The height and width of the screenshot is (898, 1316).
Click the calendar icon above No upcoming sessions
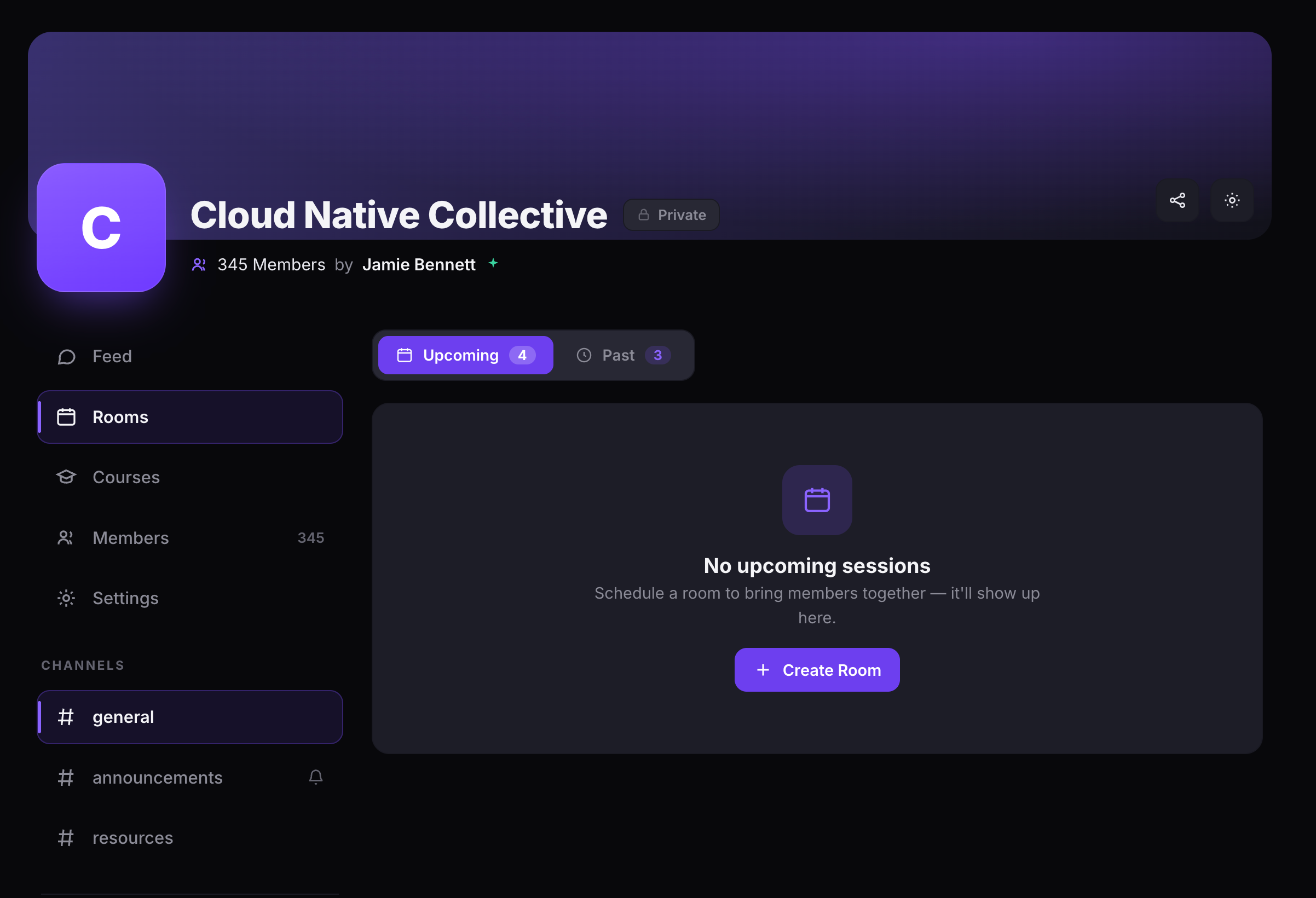click(817, 501)
